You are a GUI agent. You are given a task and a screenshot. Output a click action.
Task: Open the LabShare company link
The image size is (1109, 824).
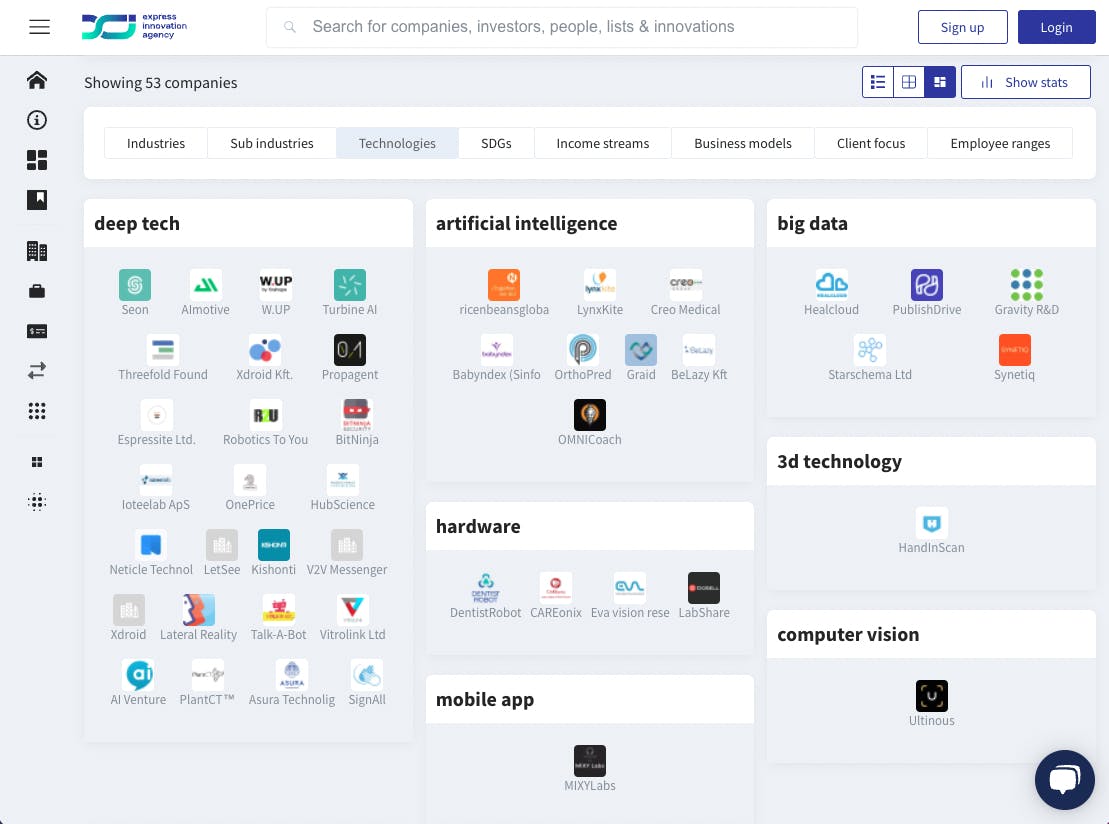pos(704,613)
